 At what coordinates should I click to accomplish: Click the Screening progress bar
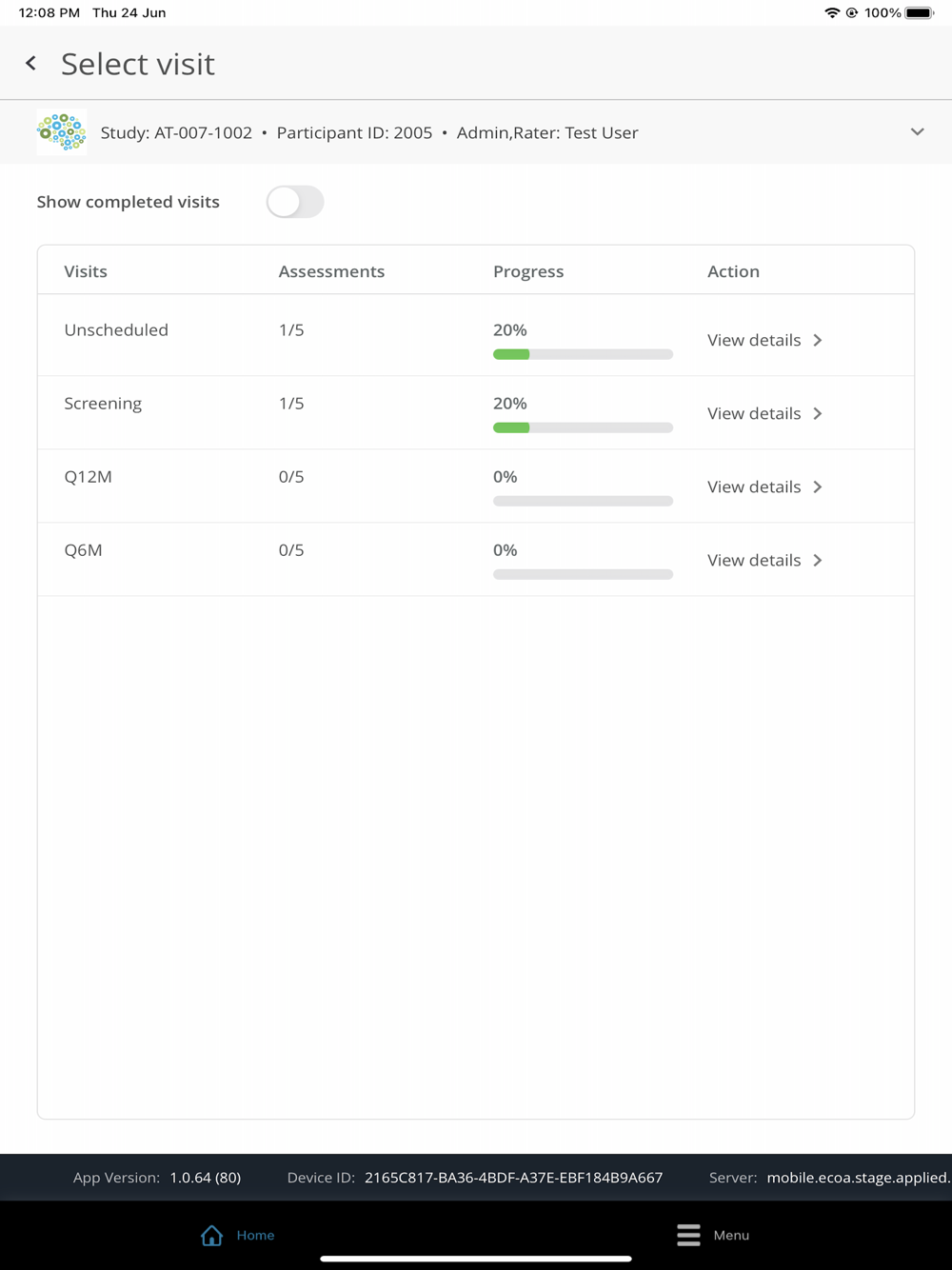click(583, 427)
